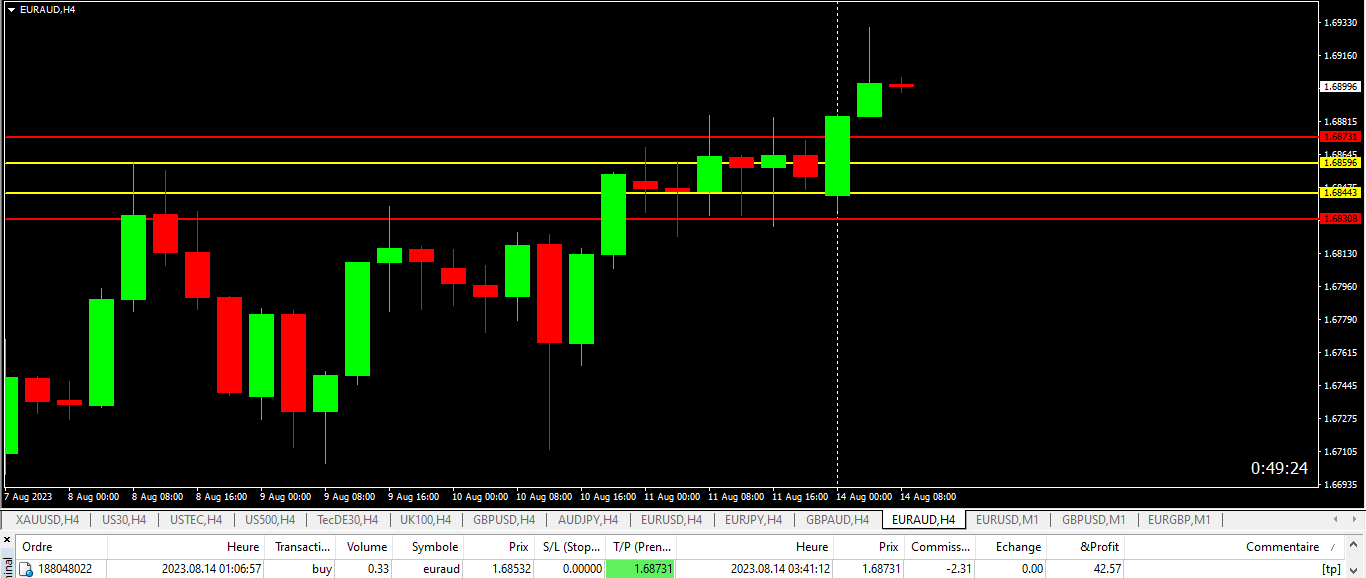
Task: Select the lower red line label 1.68308
Action: pyautogui.click(x=1341, y=218)
